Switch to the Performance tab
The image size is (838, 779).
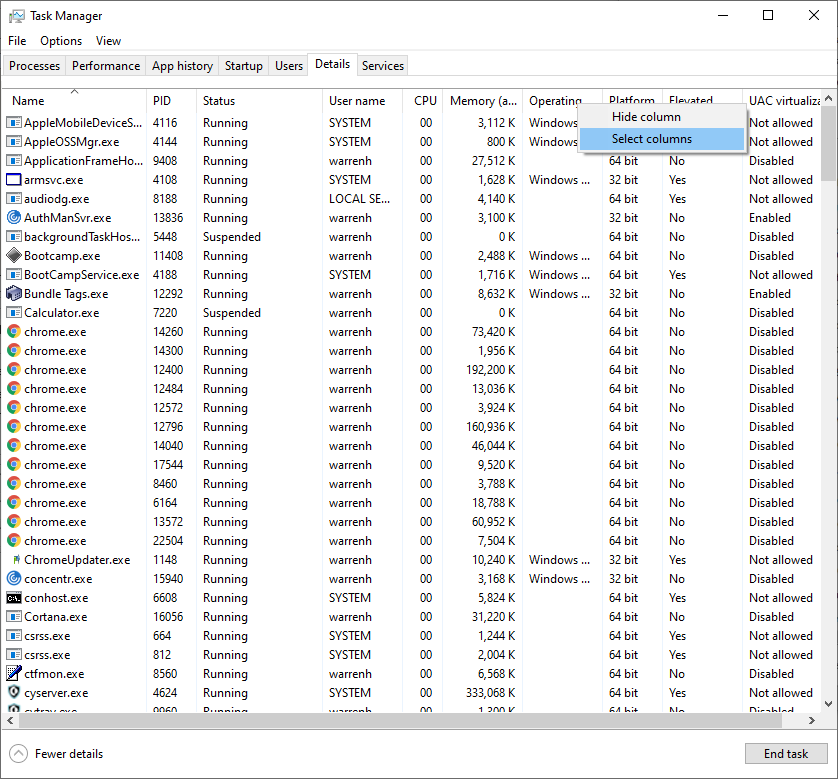(x=105, y=65)
